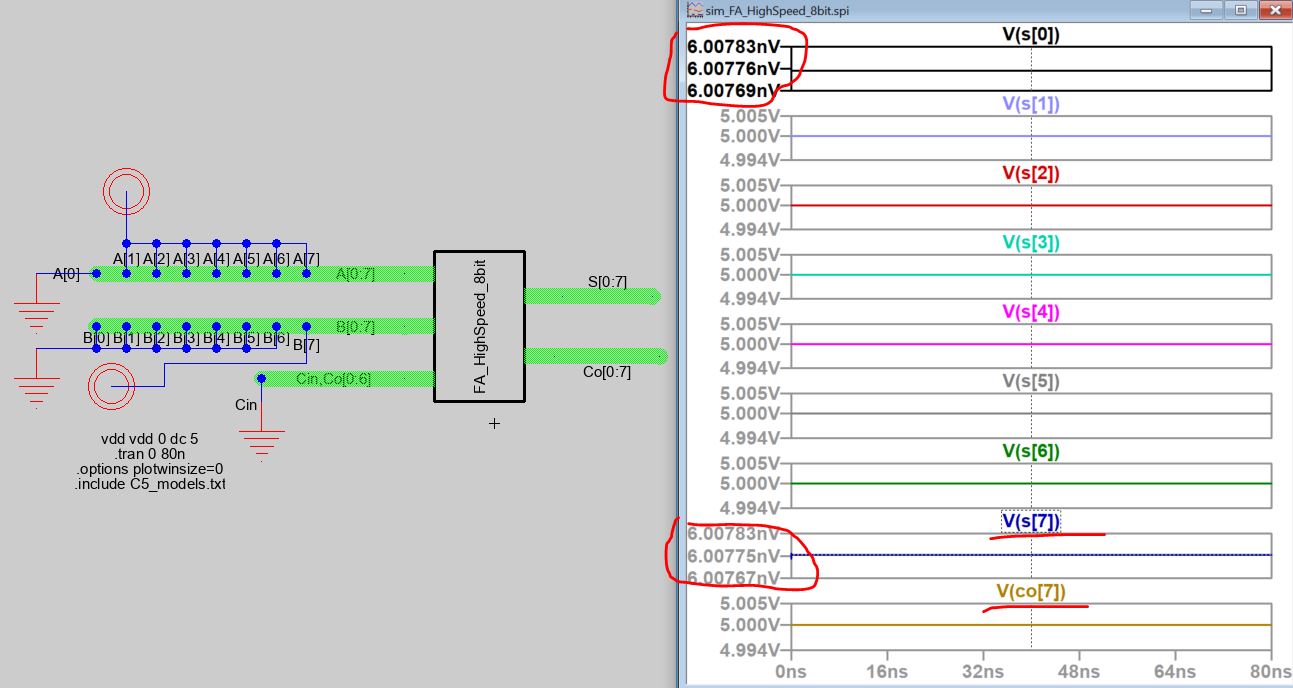Viewport: 1293px width, 688px height.
Task: Select the S[0:7] output bus
Action: tap(590, 295)
